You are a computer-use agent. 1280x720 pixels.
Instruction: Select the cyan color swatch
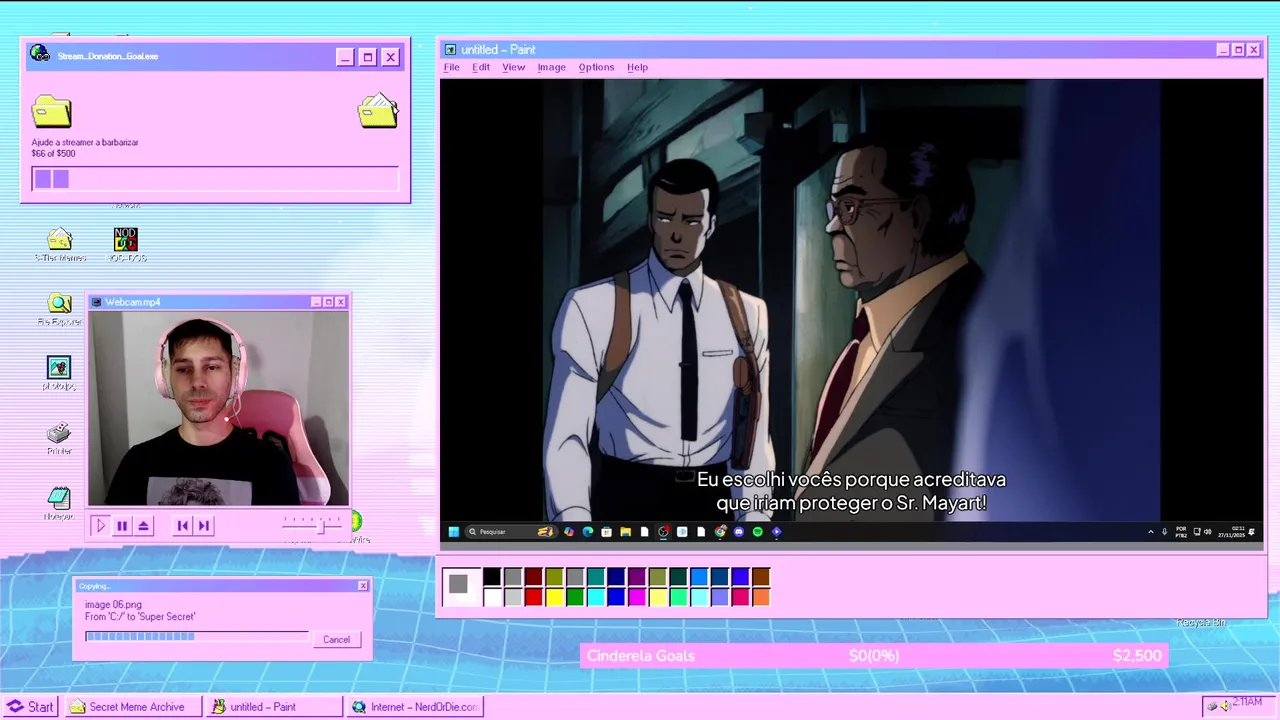coord(596,597)
